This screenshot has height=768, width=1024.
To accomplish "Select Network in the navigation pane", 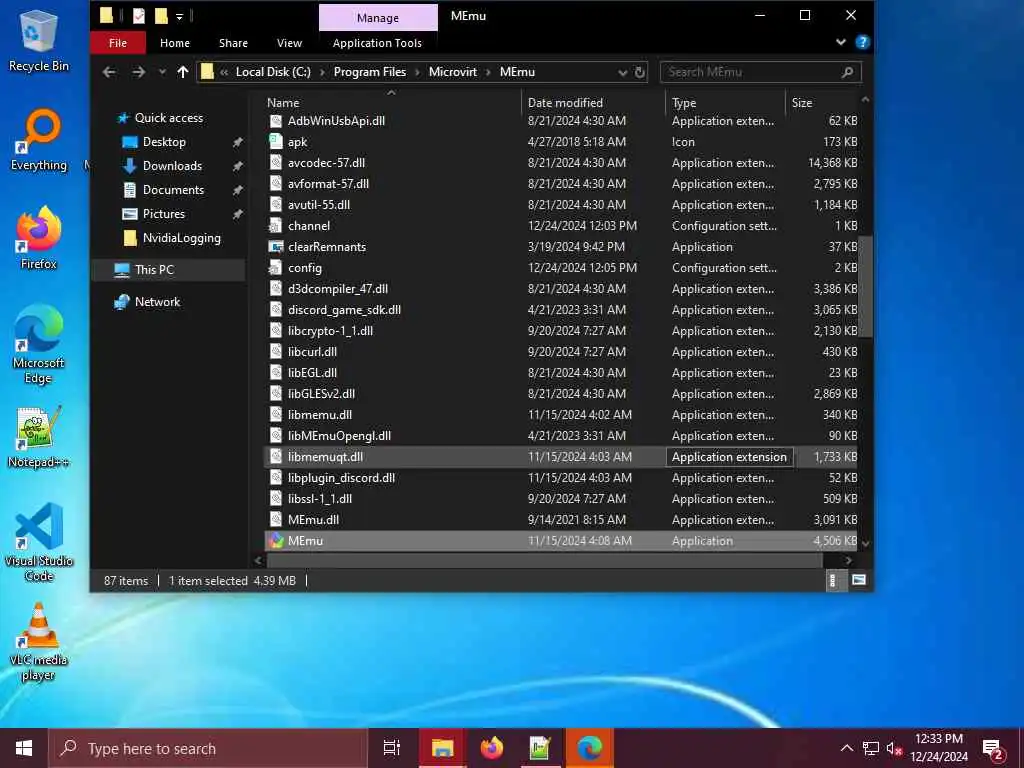I will (x=157, y=302).
